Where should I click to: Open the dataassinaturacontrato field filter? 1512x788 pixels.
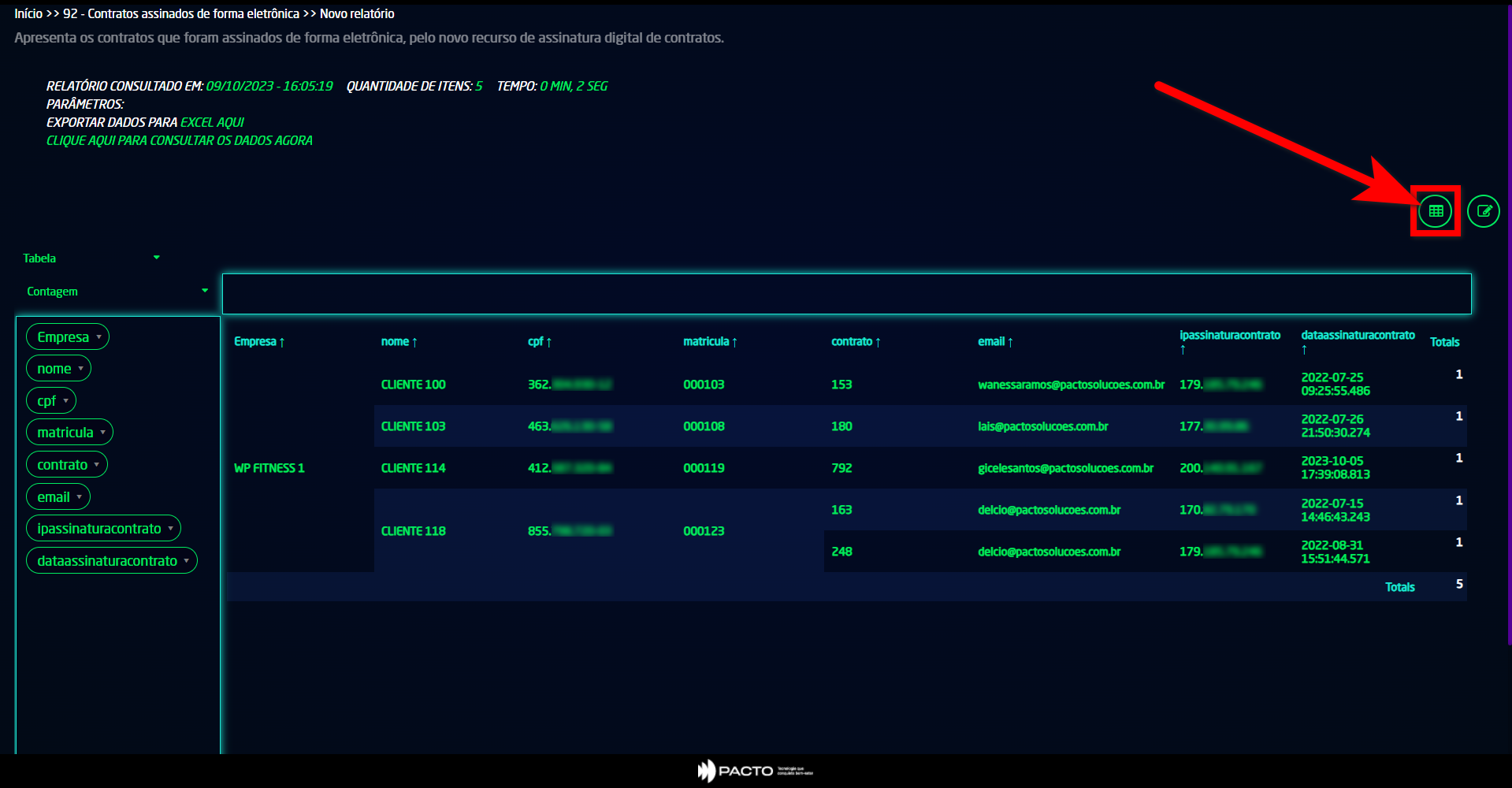(186, 561)
